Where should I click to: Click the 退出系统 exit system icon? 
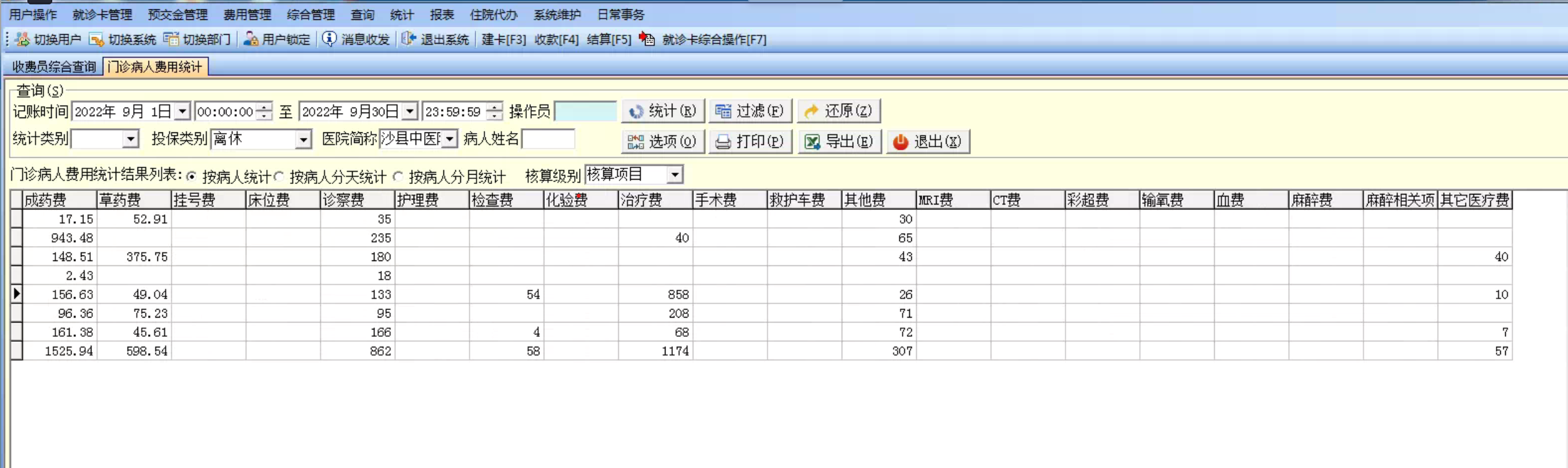click(x=409, y=40)
